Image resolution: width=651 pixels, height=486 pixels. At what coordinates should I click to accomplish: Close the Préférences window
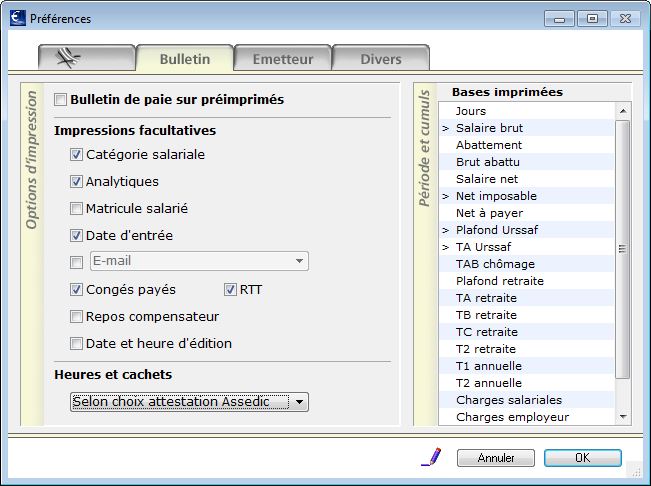coord(625,19)
